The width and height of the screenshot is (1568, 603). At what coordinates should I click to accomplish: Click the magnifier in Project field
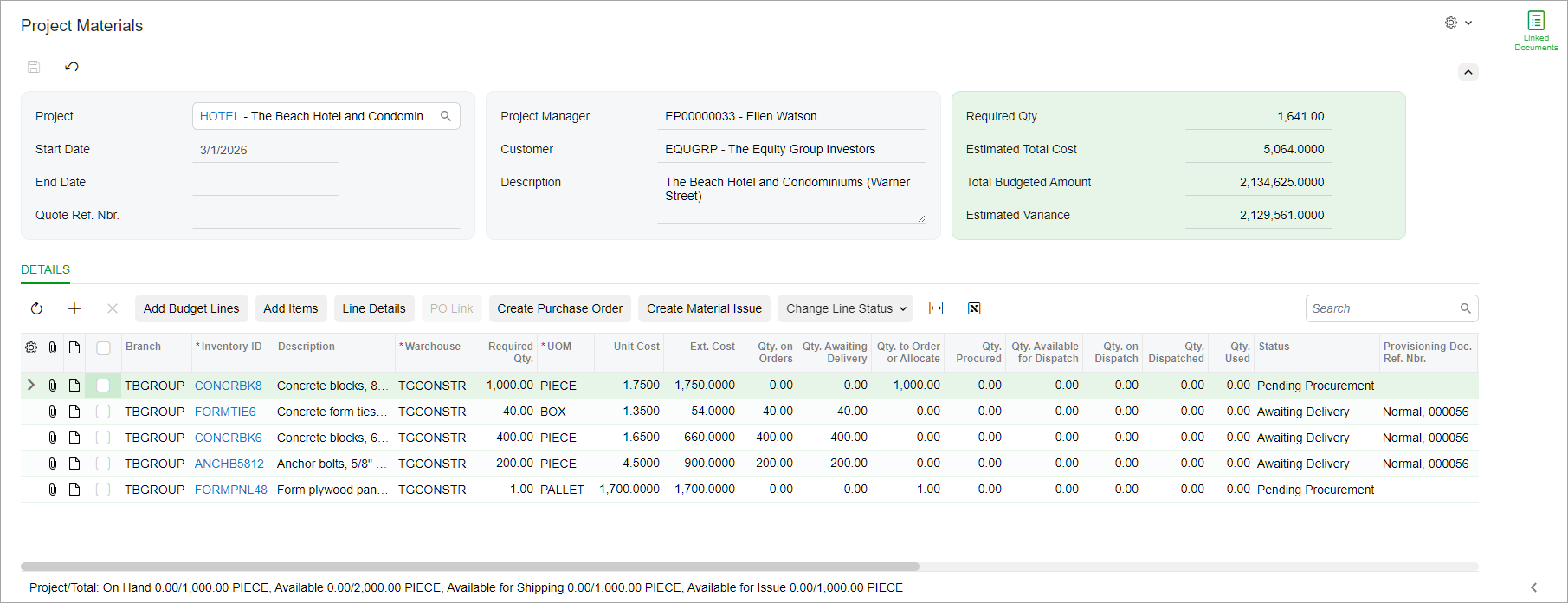tap(446, 116)
